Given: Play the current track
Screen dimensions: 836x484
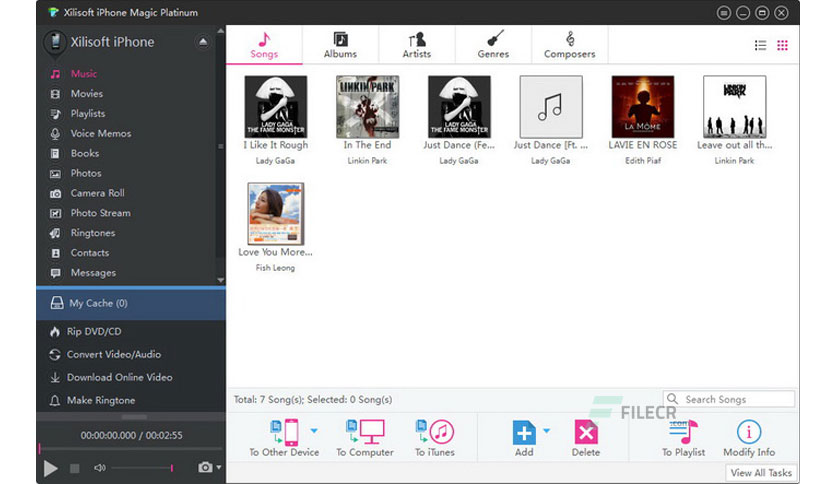Looking at the screenshot, I should pos(50,468).
